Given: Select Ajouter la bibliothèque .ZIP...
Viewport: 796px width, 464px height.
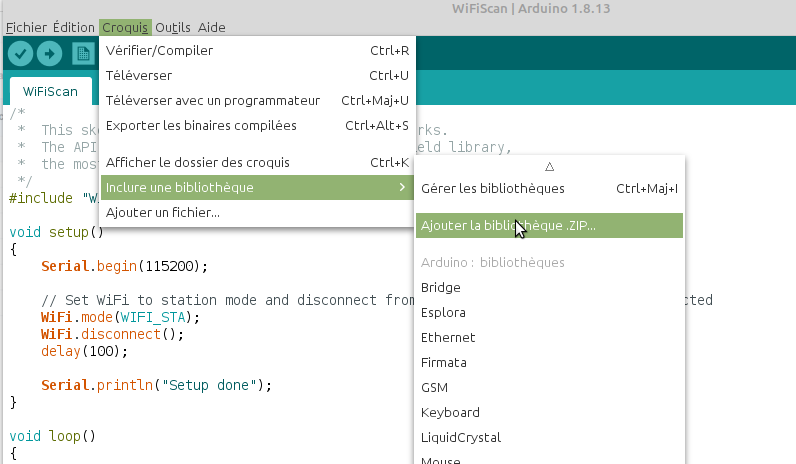Looking at the screenshot, I should 549,225.
